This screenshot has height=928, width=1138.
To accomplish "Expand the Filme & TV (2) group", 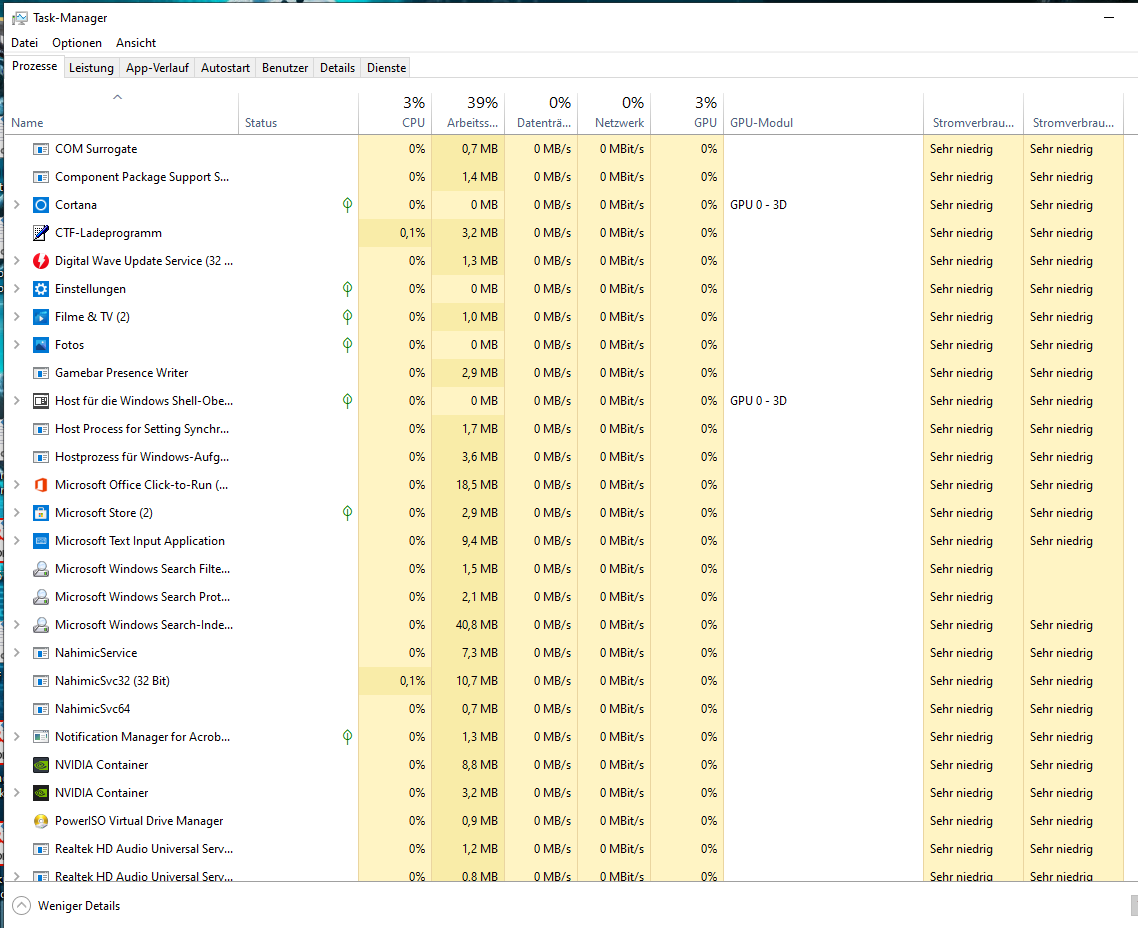I will (16, 317).
